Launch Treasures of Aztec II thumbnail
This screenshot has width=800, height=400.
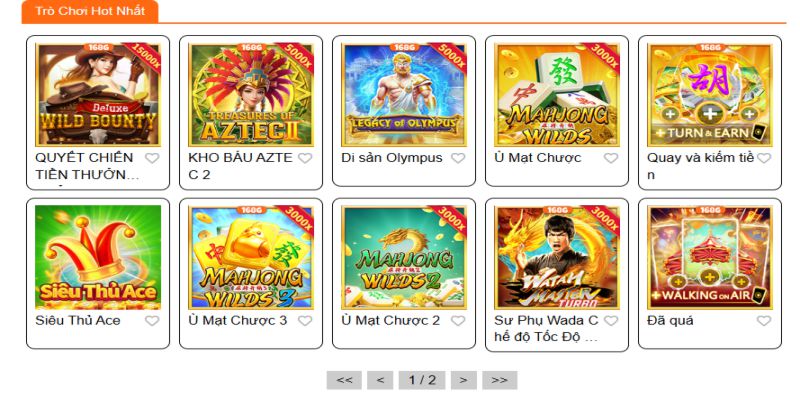coord(251,95)
